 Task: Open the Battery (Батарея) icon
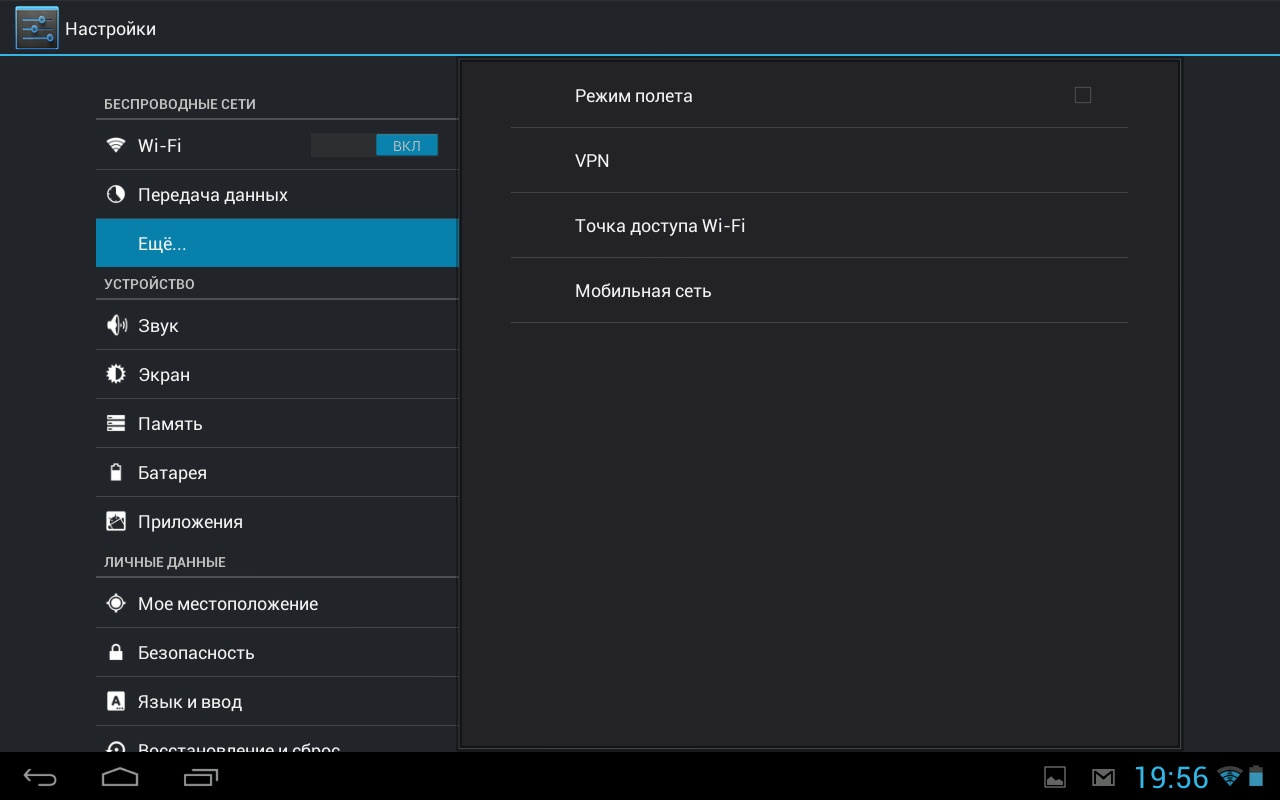click(117, 473)
